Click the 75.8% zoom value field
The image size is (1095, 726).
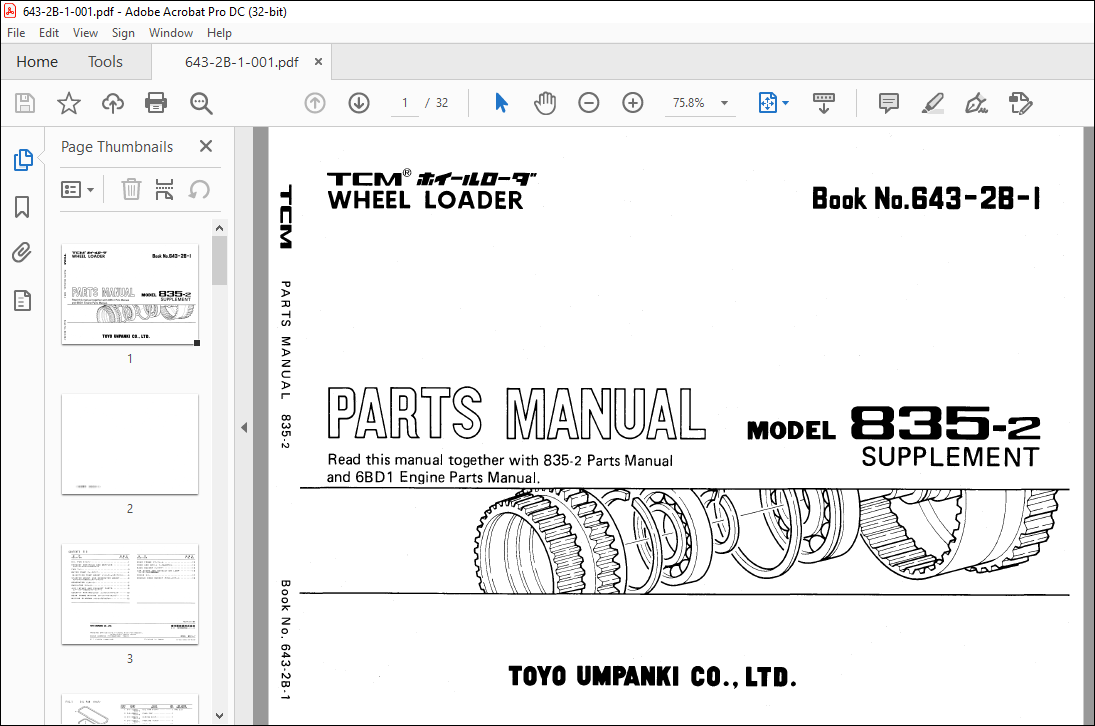[x=689, y=103]
